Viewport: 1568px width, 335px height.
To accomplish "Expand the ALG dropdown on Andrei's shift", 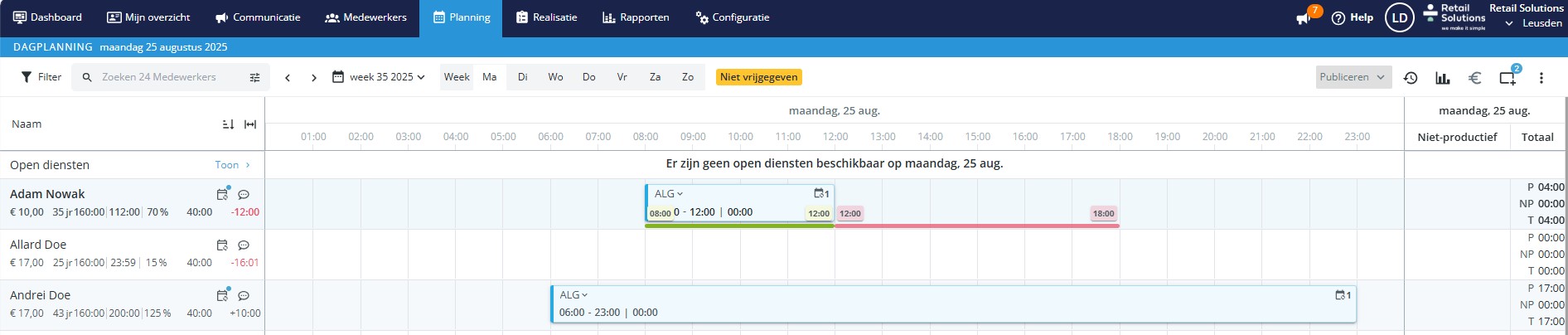I will (x=573, y=295).
